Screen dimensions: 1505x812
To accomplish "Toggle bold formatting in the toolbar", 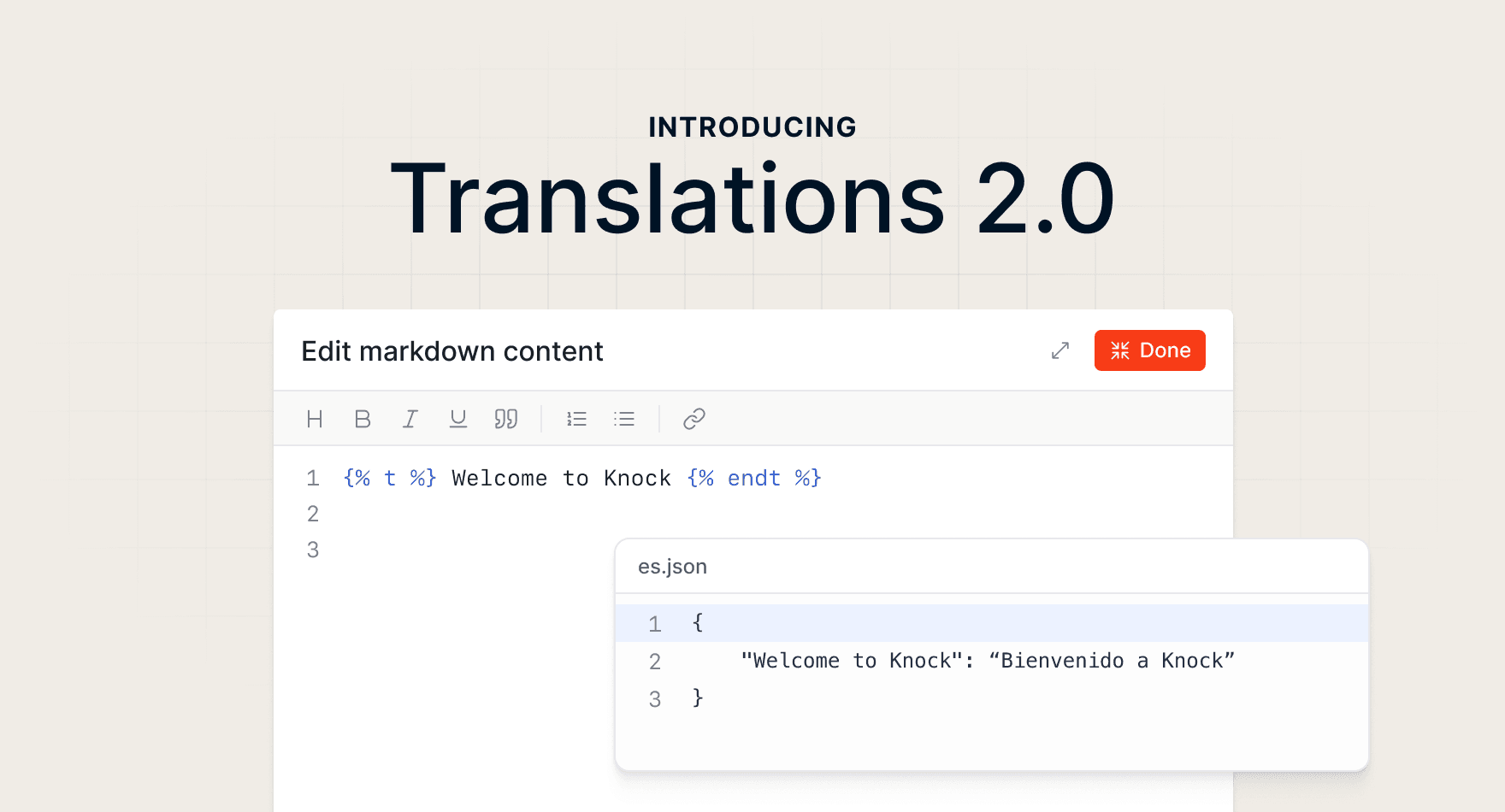I will (363, 419).
